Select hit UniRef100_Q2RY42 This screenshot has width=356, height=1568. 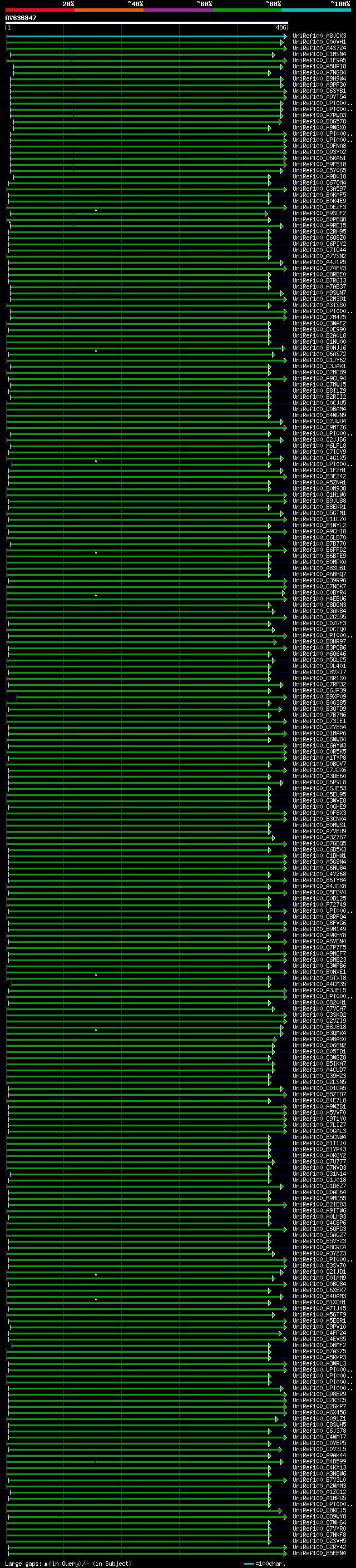319,1547
